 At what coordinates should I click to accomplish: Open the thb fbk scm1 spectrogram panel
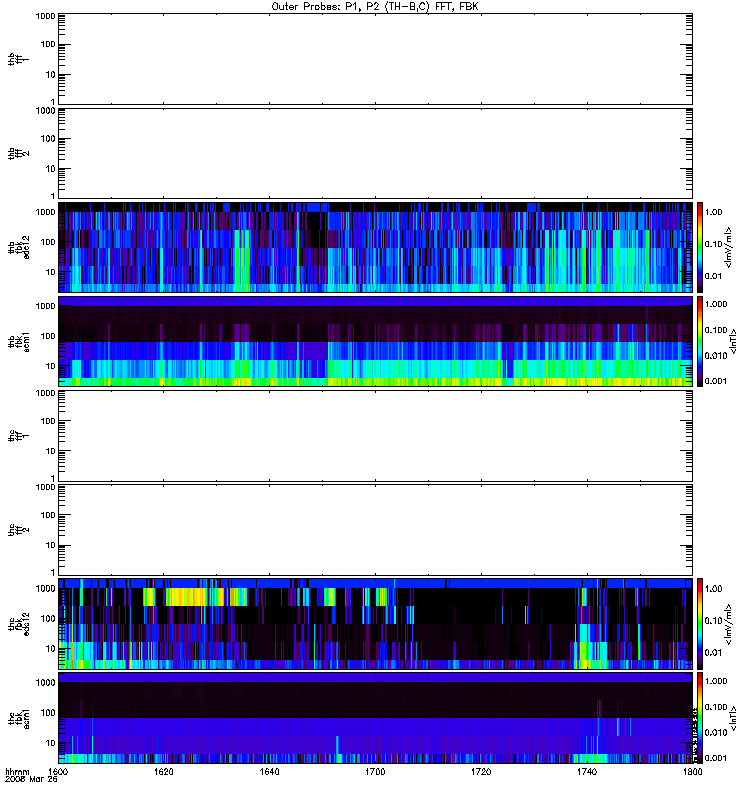pos(376,341)
